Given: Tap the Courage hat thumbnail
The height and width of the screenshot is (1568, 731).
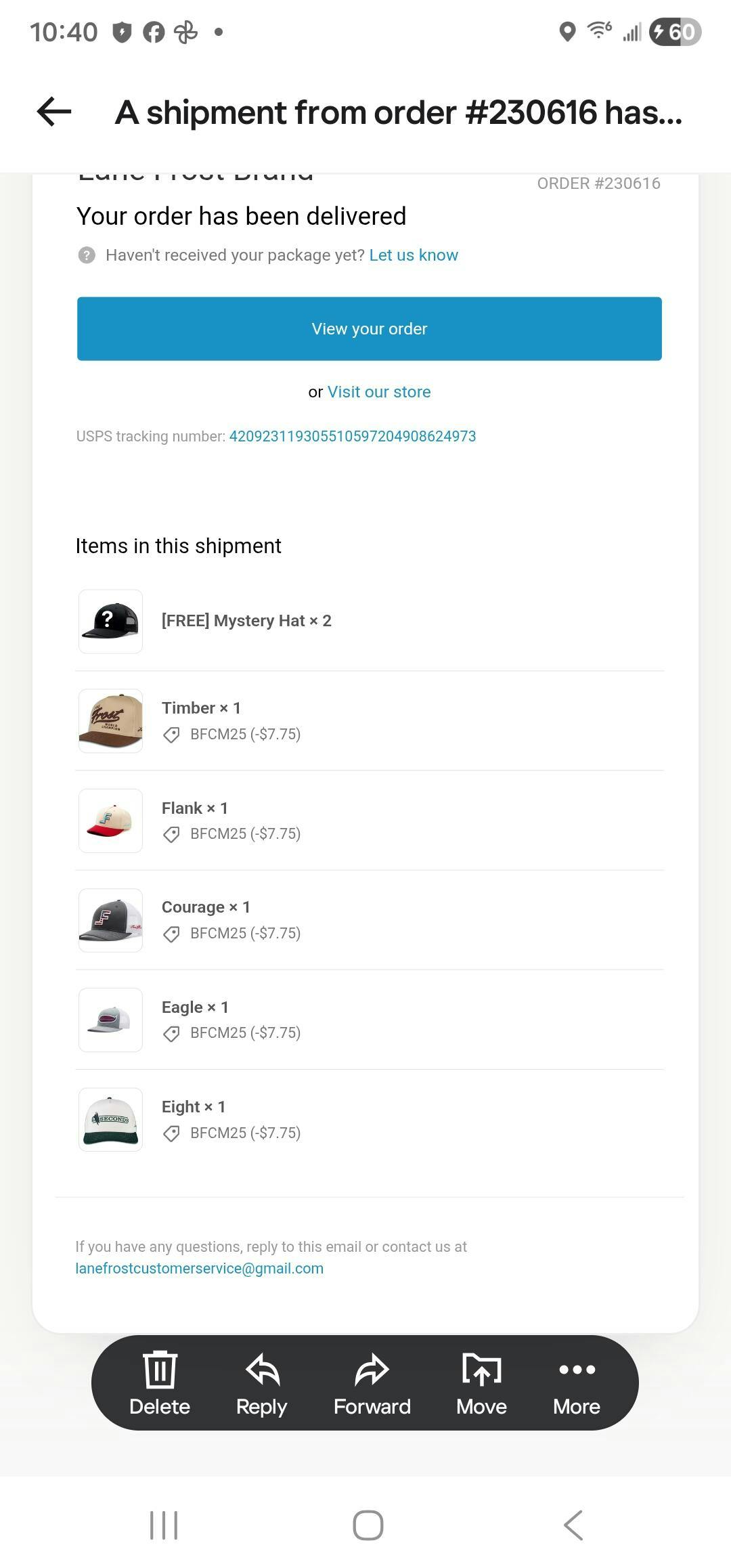Looking at the screenshot, I should click(x=110, y=919).
